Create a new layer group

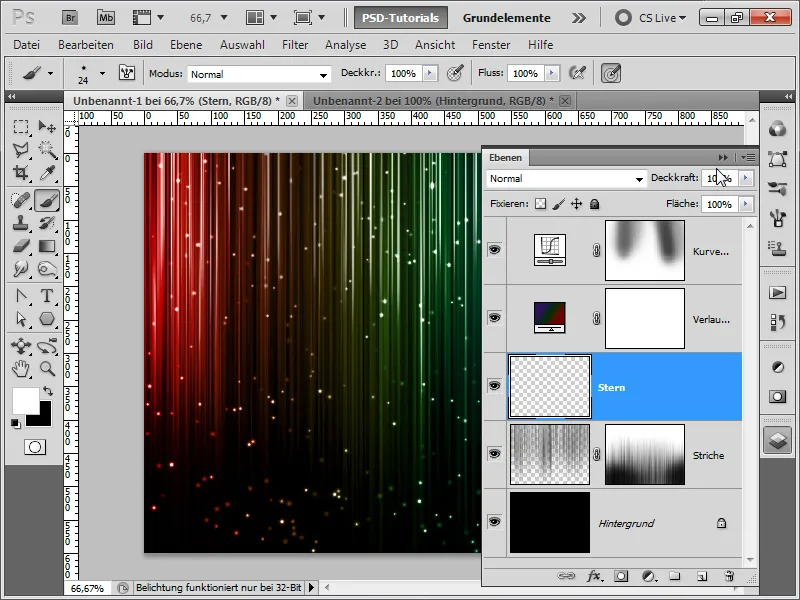pyautogui.click(x=674, y=577)
